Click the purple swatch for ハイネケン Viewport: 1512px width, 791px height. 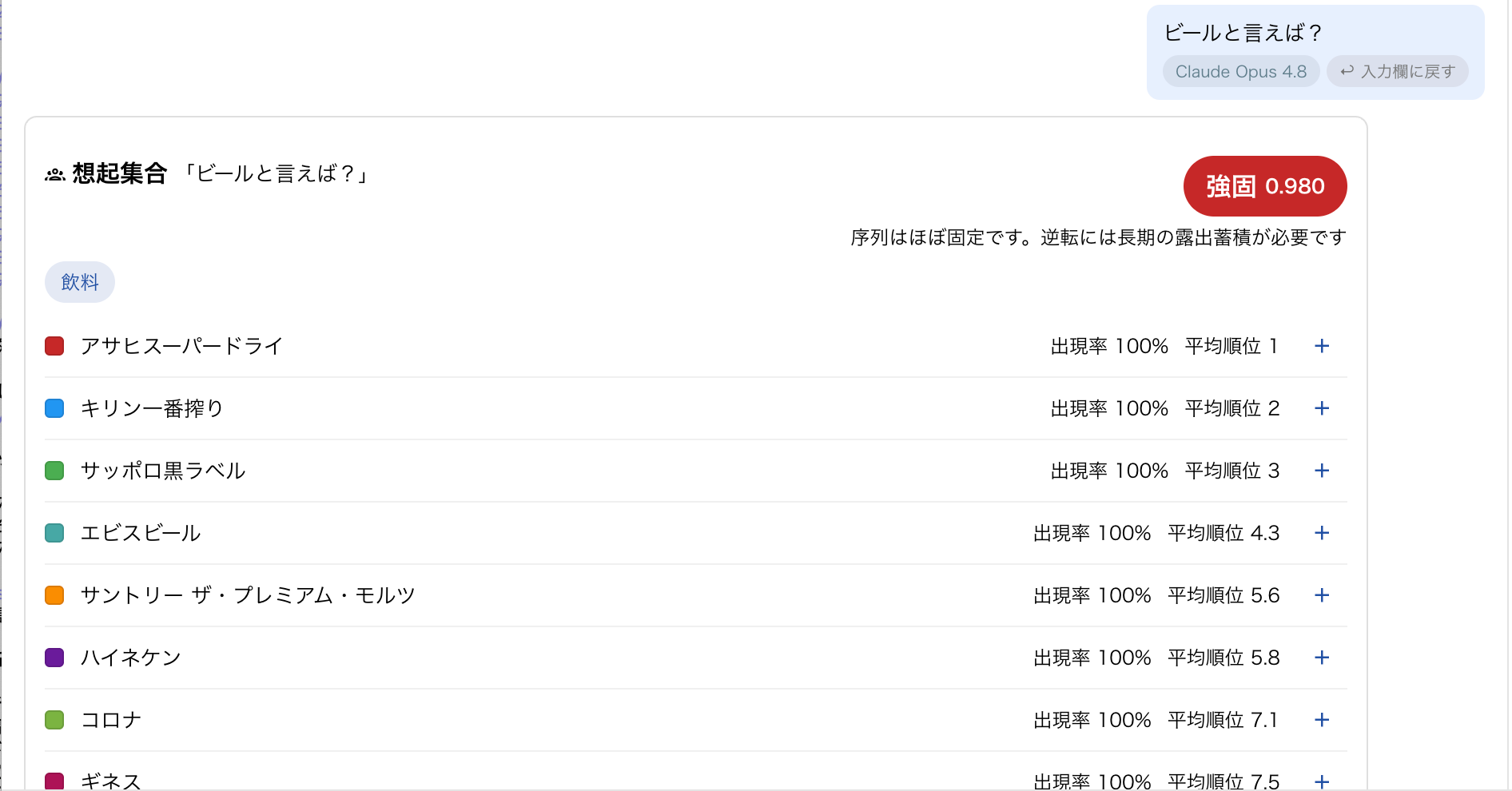pos(54,658)
